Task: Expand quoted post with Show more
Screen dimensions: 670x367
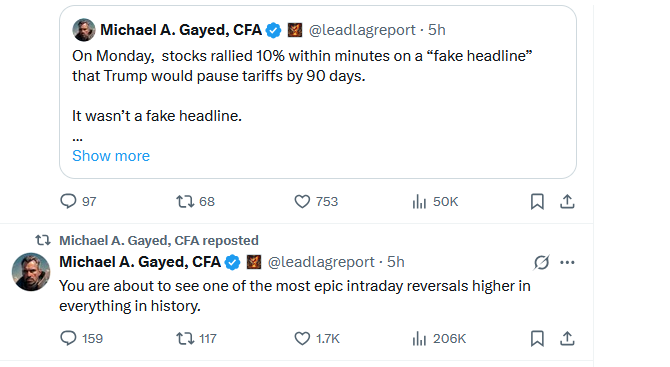Action: (111, 156)
